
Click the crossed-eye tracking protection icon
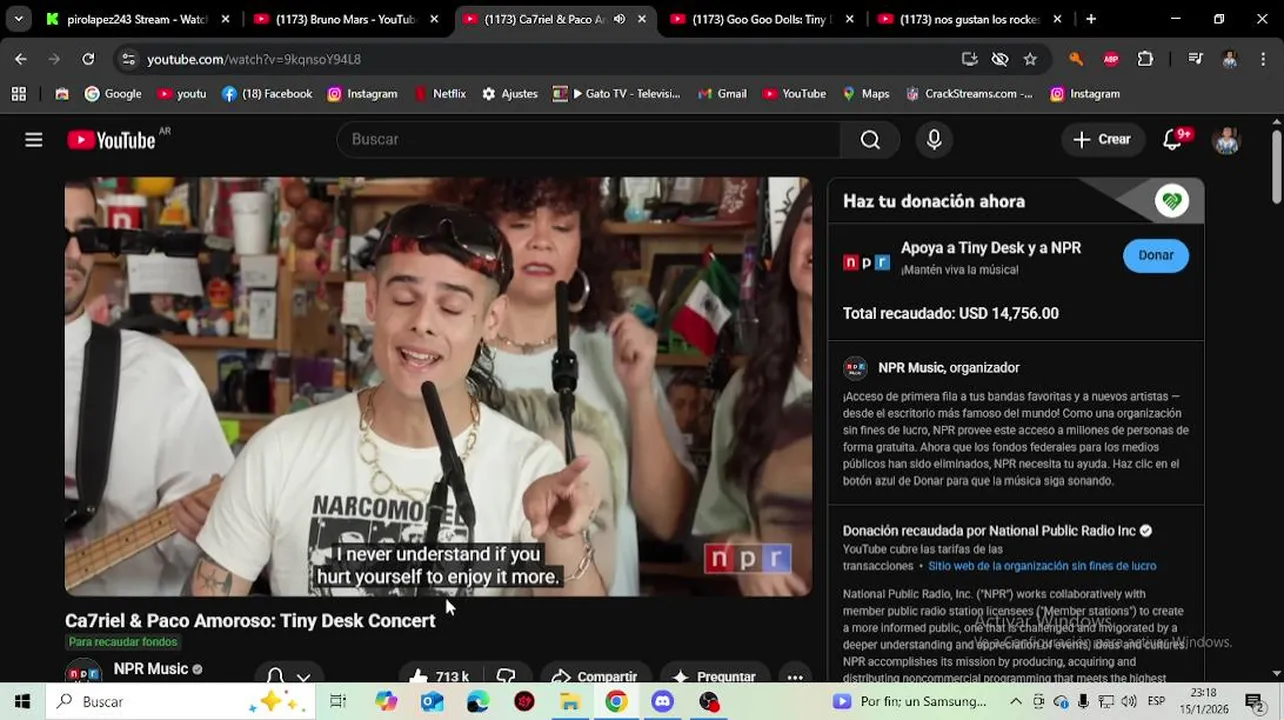[1000, 59]
